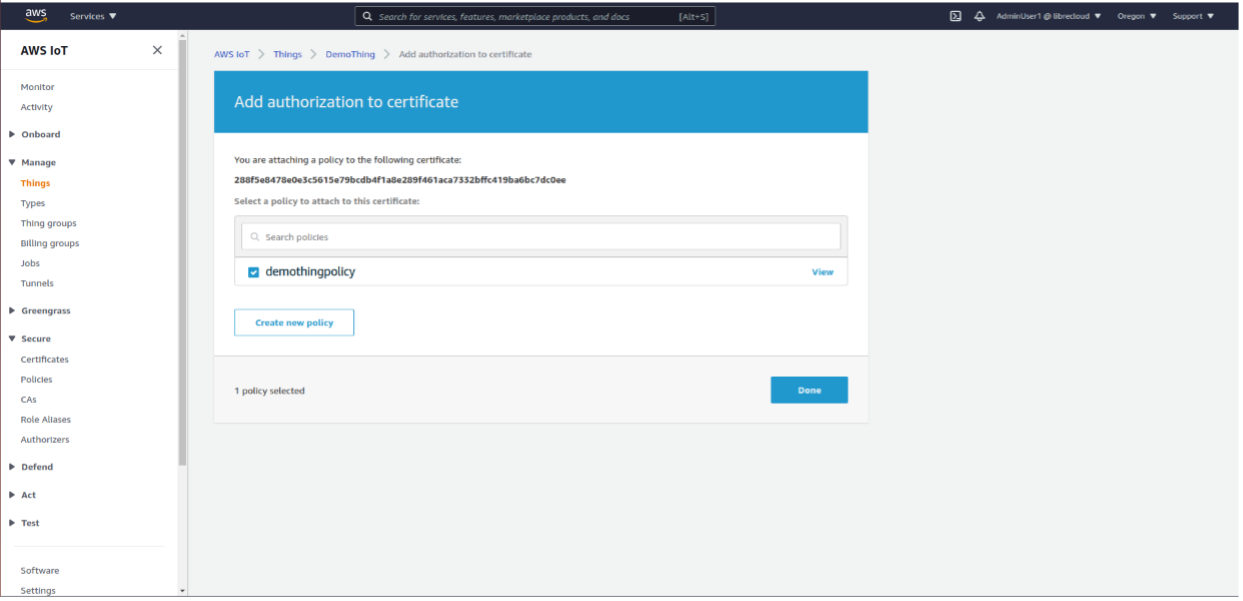Expand the Onboard section in sidebar
The width and height of the screenshot is (1243, 601).
click(x=40, y=134)
